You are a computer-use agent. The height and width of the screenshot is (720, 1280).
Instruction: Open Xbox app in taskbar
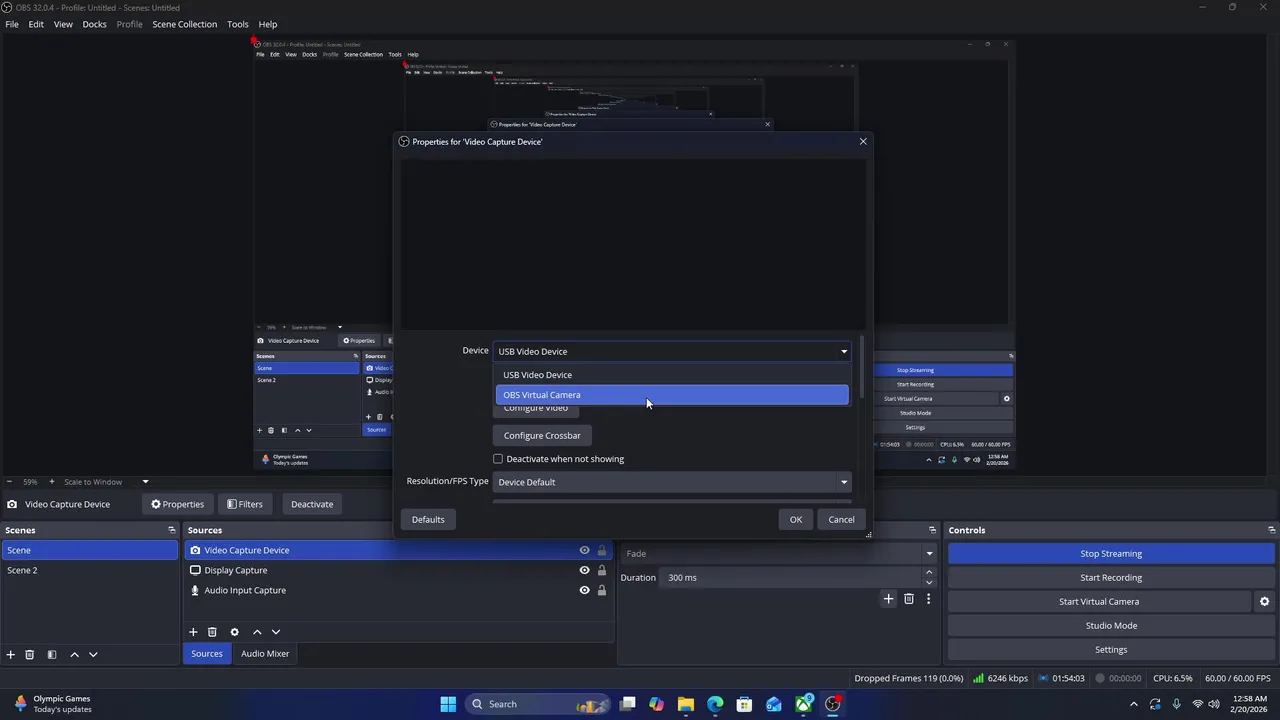(x=803, y=704)
